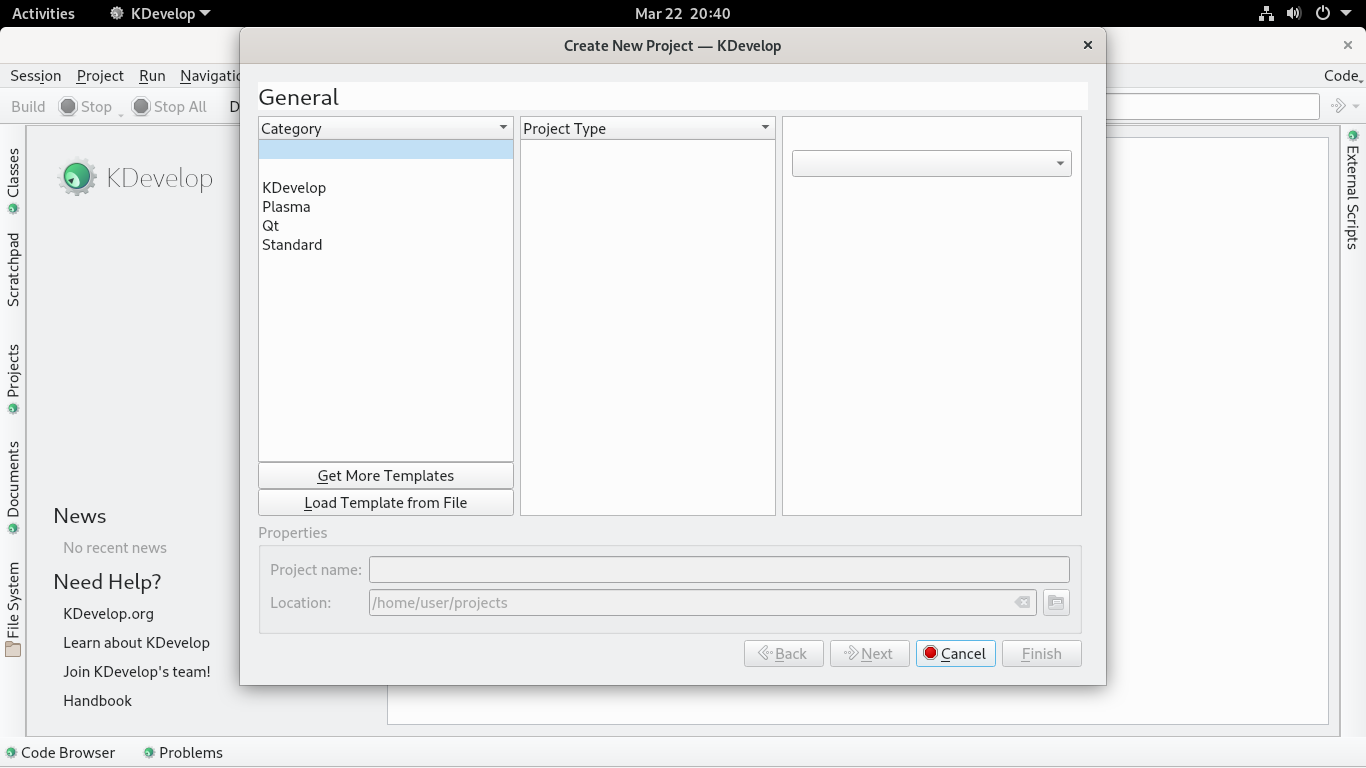Click the folder browse icon beside Location
The width and height of the screenshot is (1366, 768).
pyautogui.click(x=1056, y=602)
